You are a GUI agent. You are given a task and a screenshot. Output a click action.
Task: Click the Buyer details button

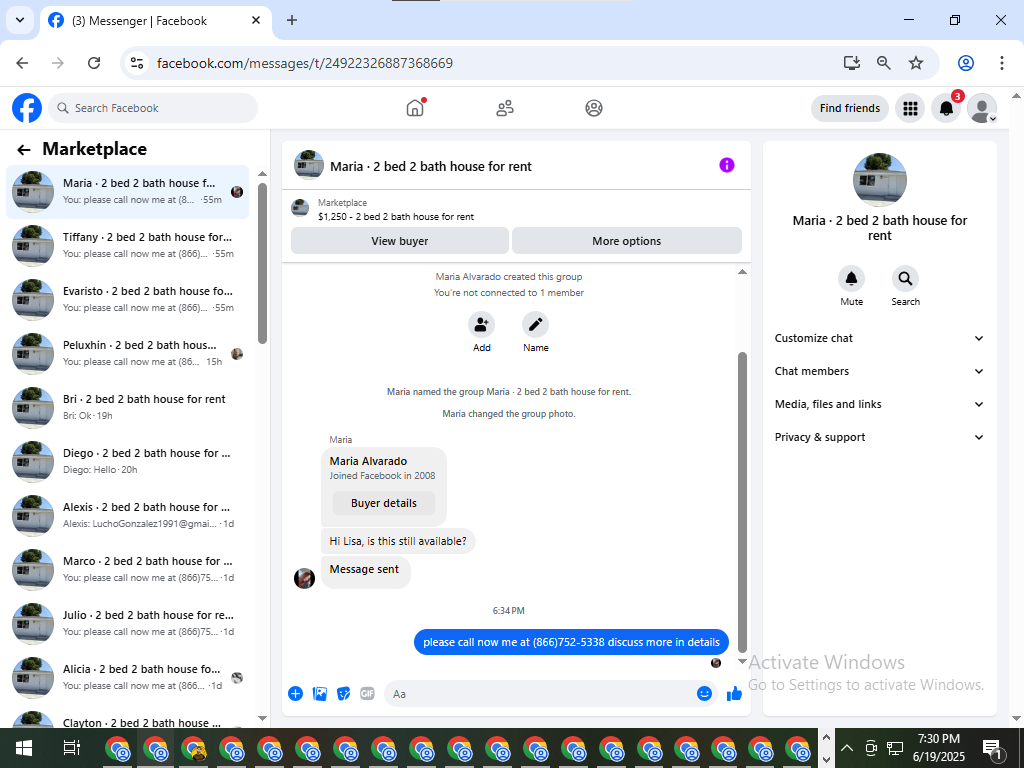pyautogui.click(x=384, y=504)
